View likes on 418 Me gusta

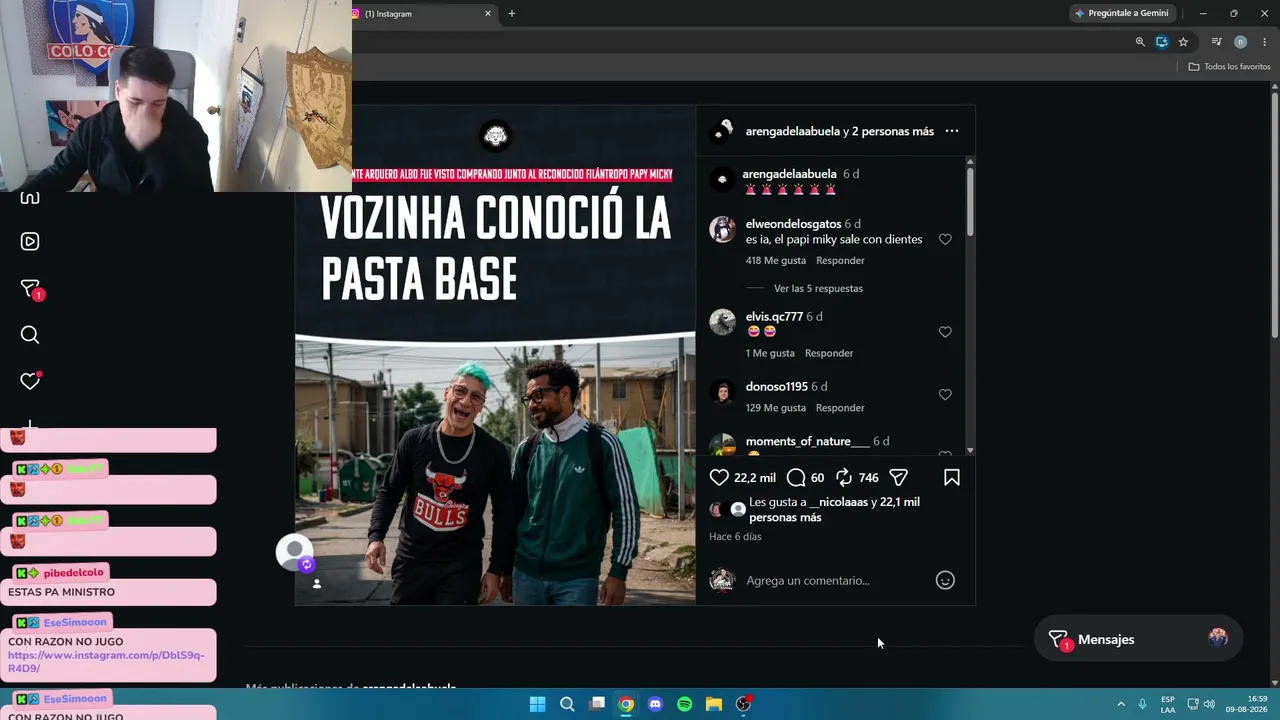(776, 260)
